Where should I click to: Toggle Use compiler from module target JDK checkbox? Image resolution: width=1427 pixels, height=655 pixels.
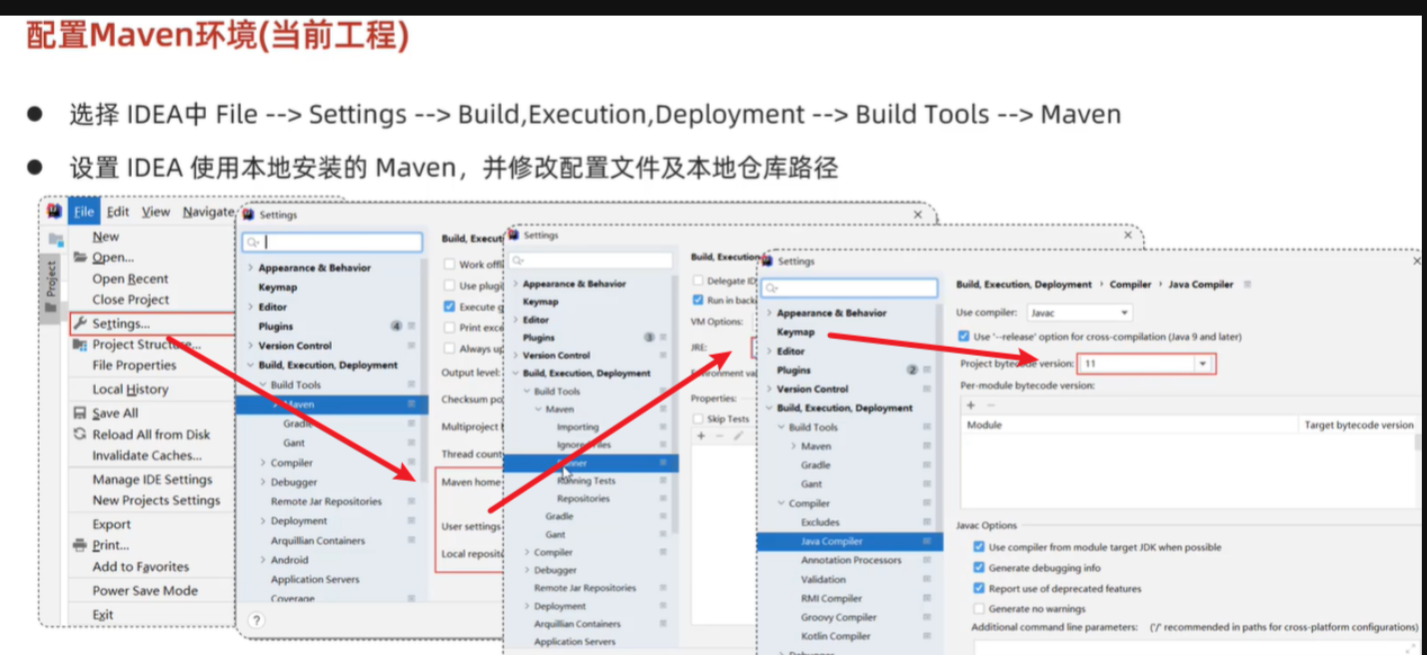coord(979,547)
